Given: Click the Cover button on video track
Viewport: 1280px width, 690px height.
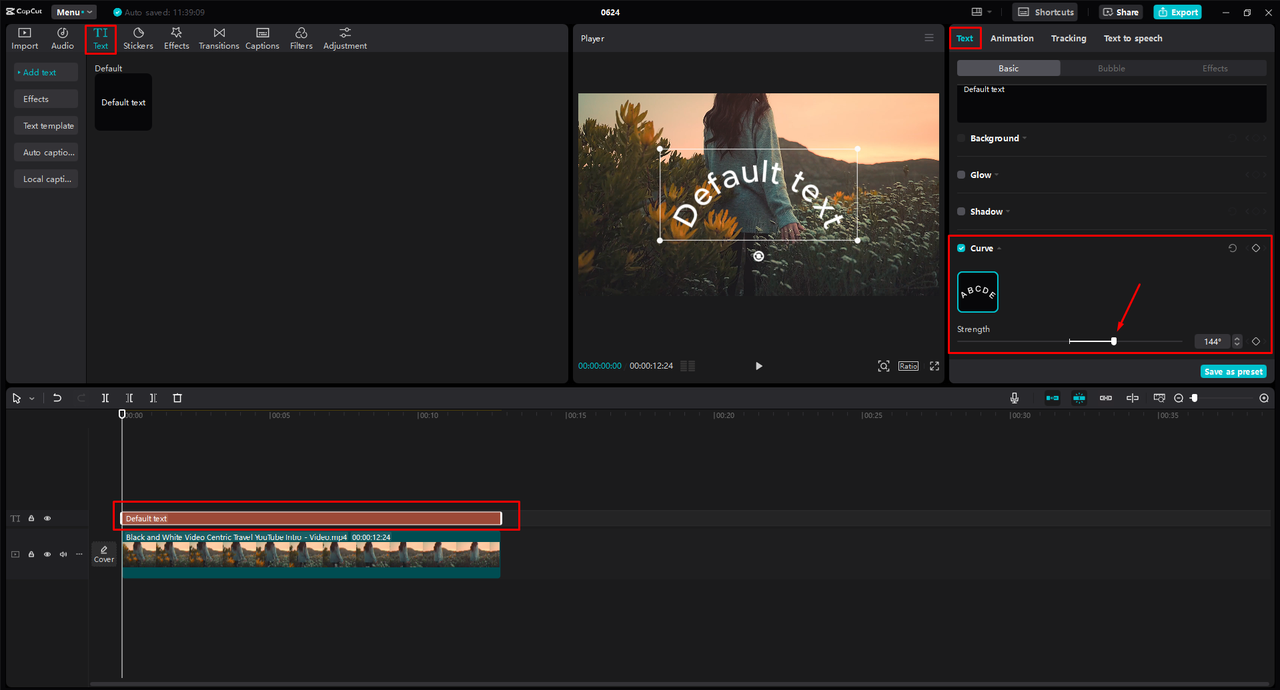Looking at the screenshot, I should pos(104,554).
